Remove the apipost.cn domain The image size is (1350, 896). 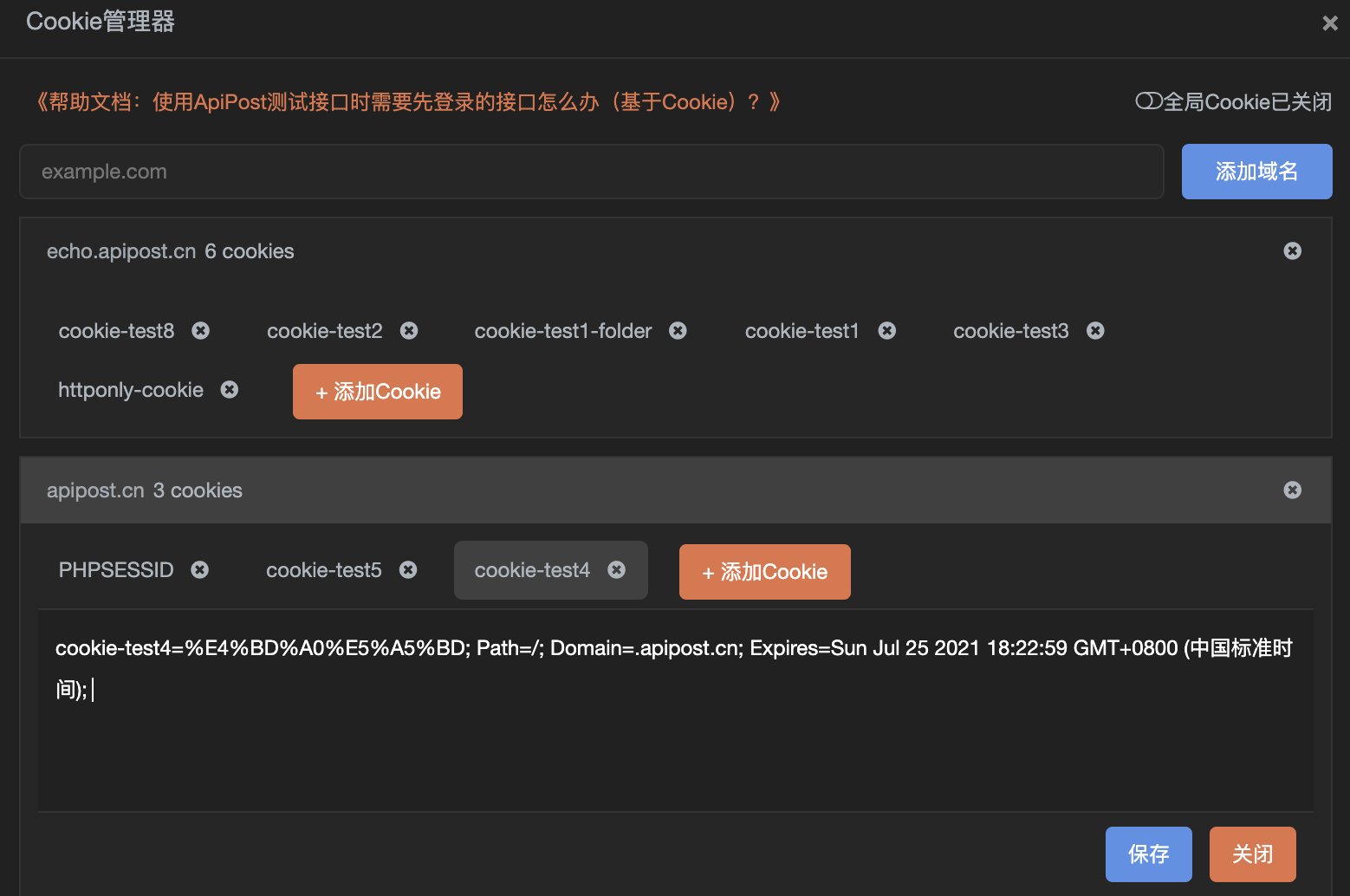1292,490
